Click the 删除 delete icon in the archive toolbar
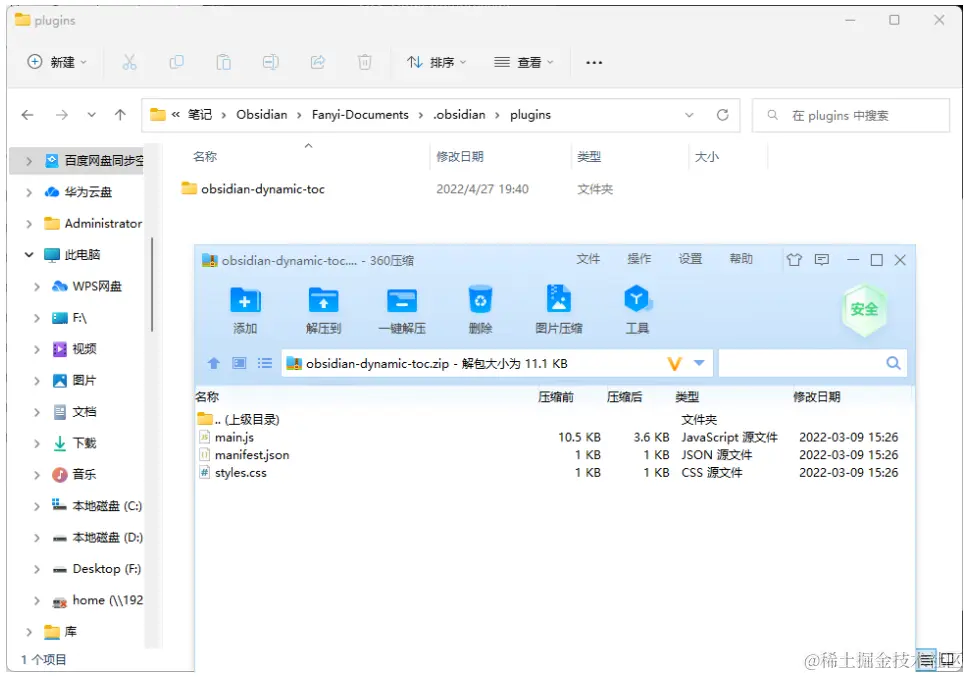Viewport: 970px width, 677px height. [480, 307]
